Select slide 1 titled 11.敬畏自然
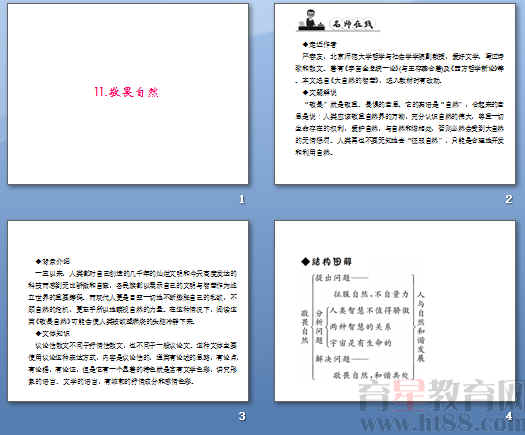The width and height of the screenshot is (525, 435). point(128,94)
